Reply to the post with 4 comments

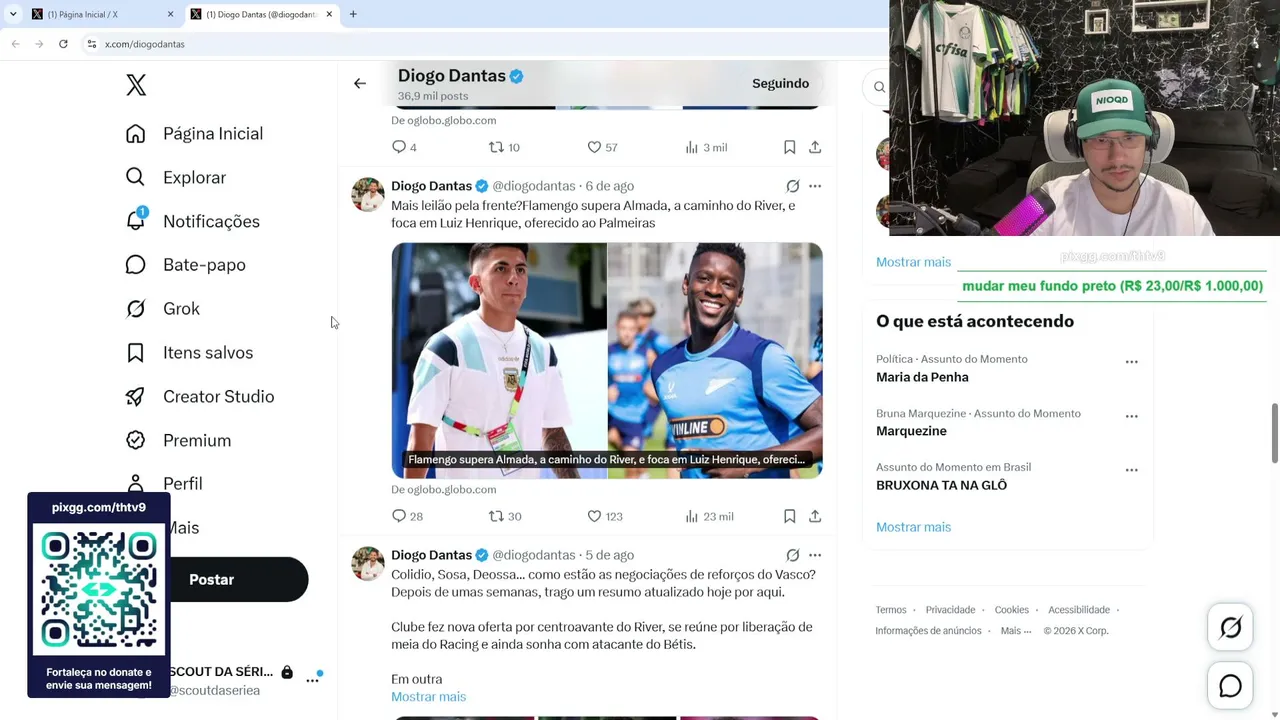(x=399, y=147)
